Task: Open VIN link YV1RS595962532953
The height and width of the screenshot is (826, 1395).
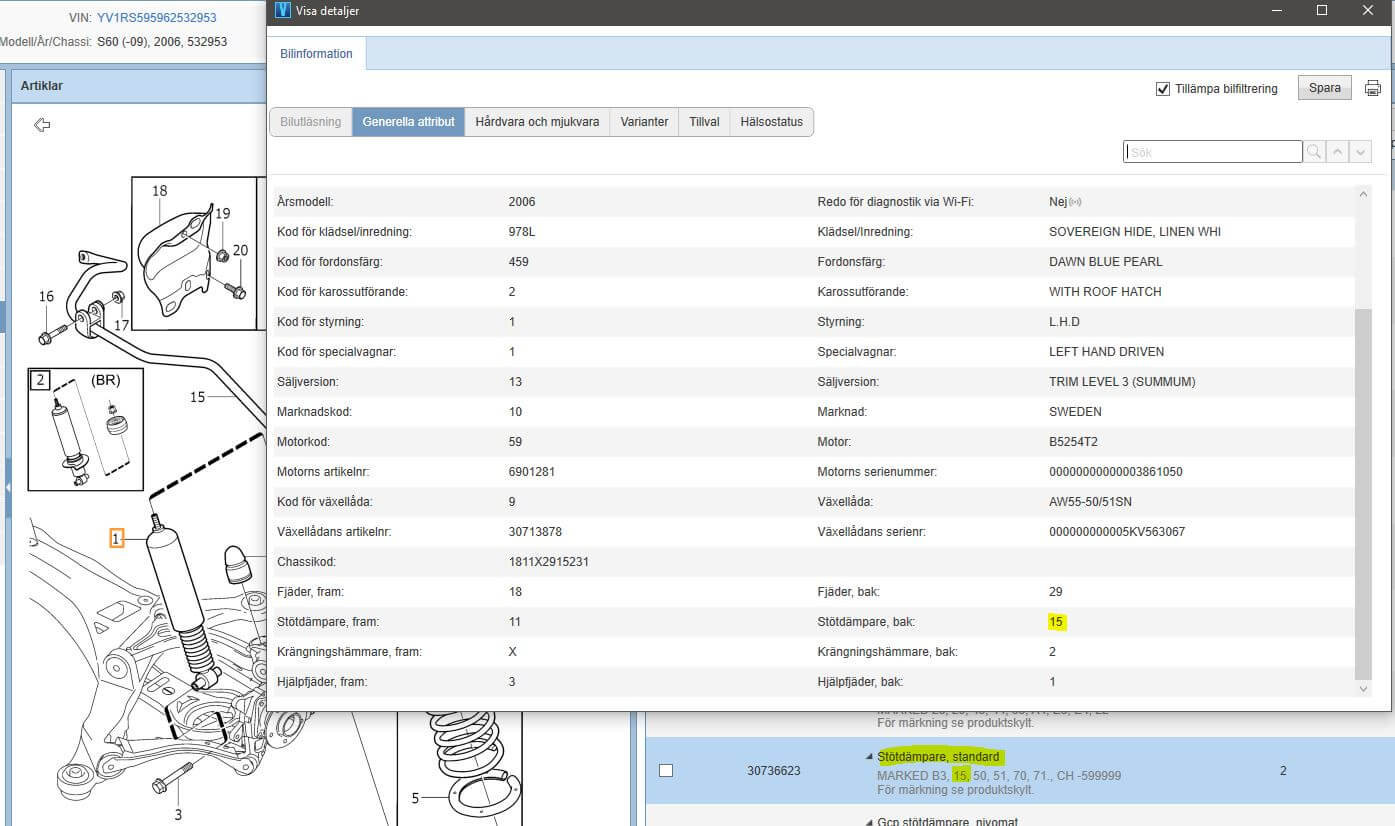Action: point(156,18)
